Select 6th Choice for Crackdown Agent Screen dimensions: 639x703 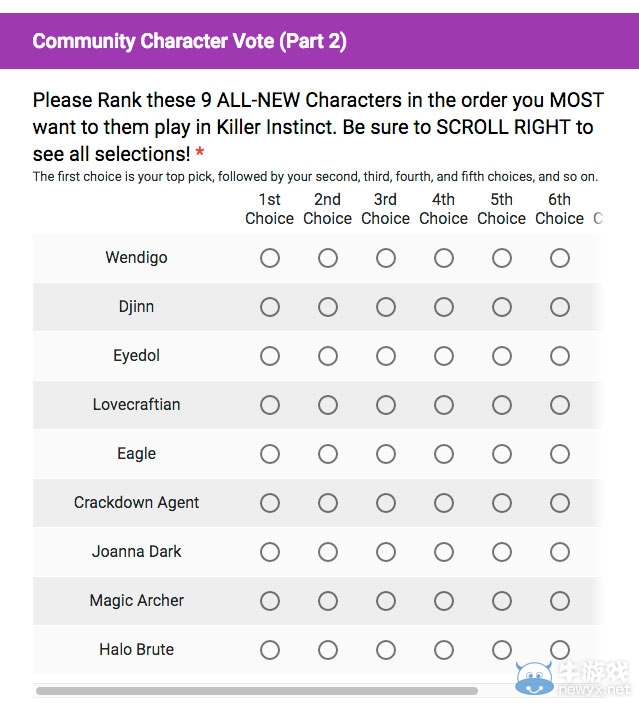[560, 503]
